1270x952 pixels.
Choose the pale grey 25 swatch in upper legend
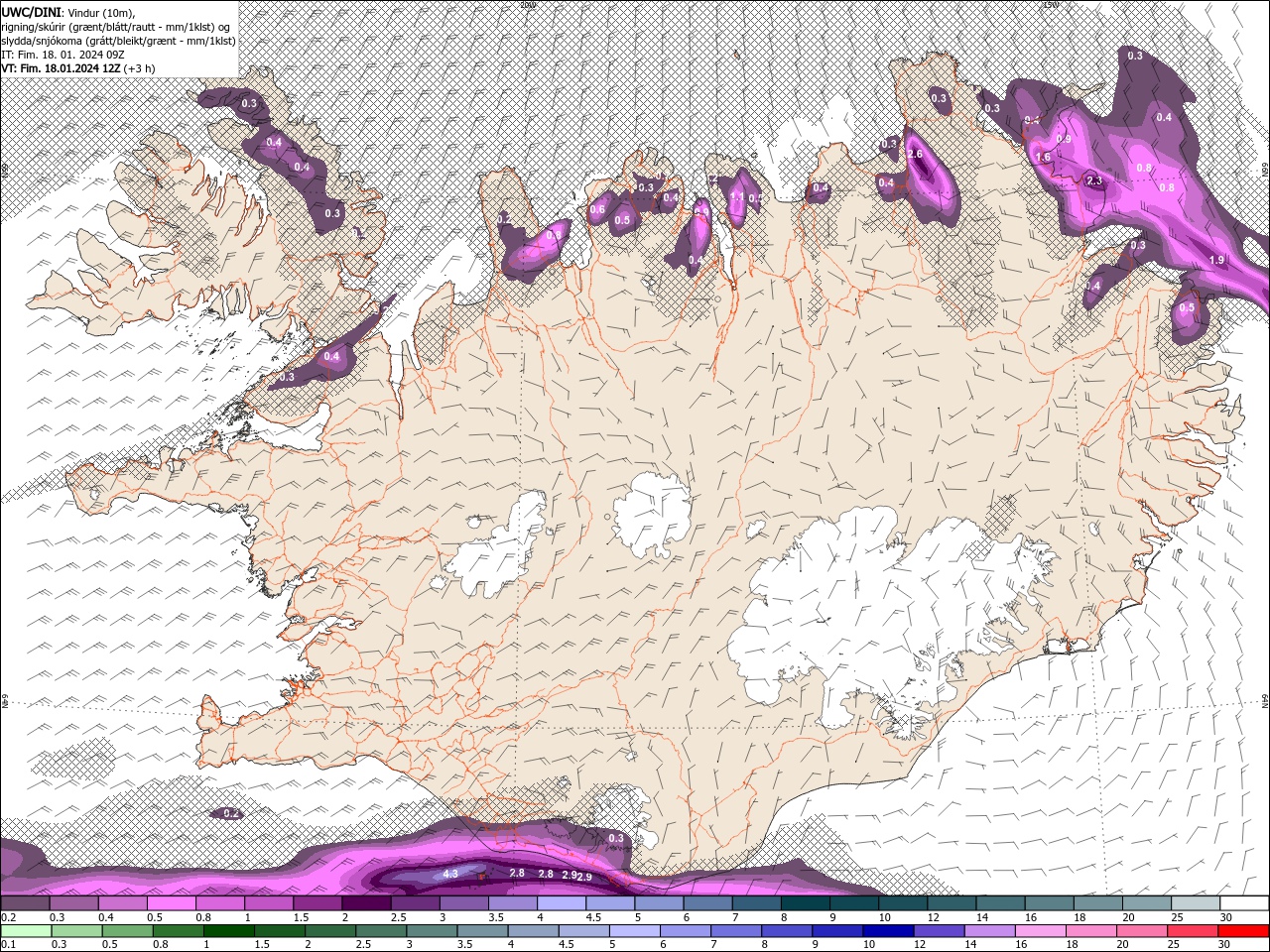[1196, 903]
